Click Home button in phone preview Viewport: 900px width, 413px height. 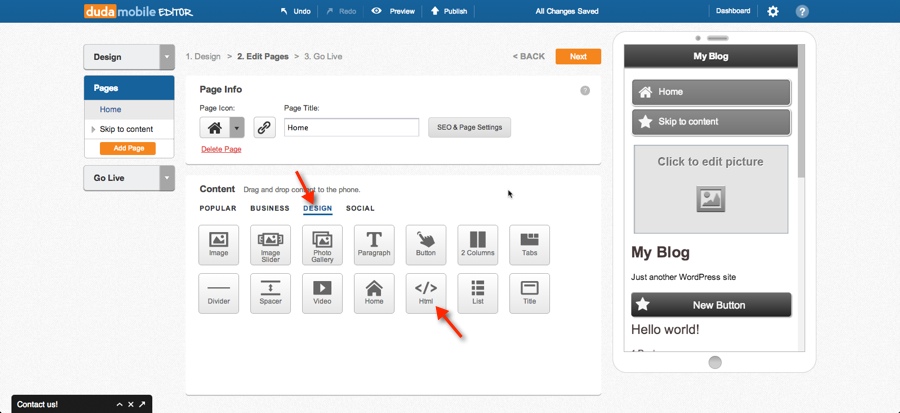[x=711, y=92]
